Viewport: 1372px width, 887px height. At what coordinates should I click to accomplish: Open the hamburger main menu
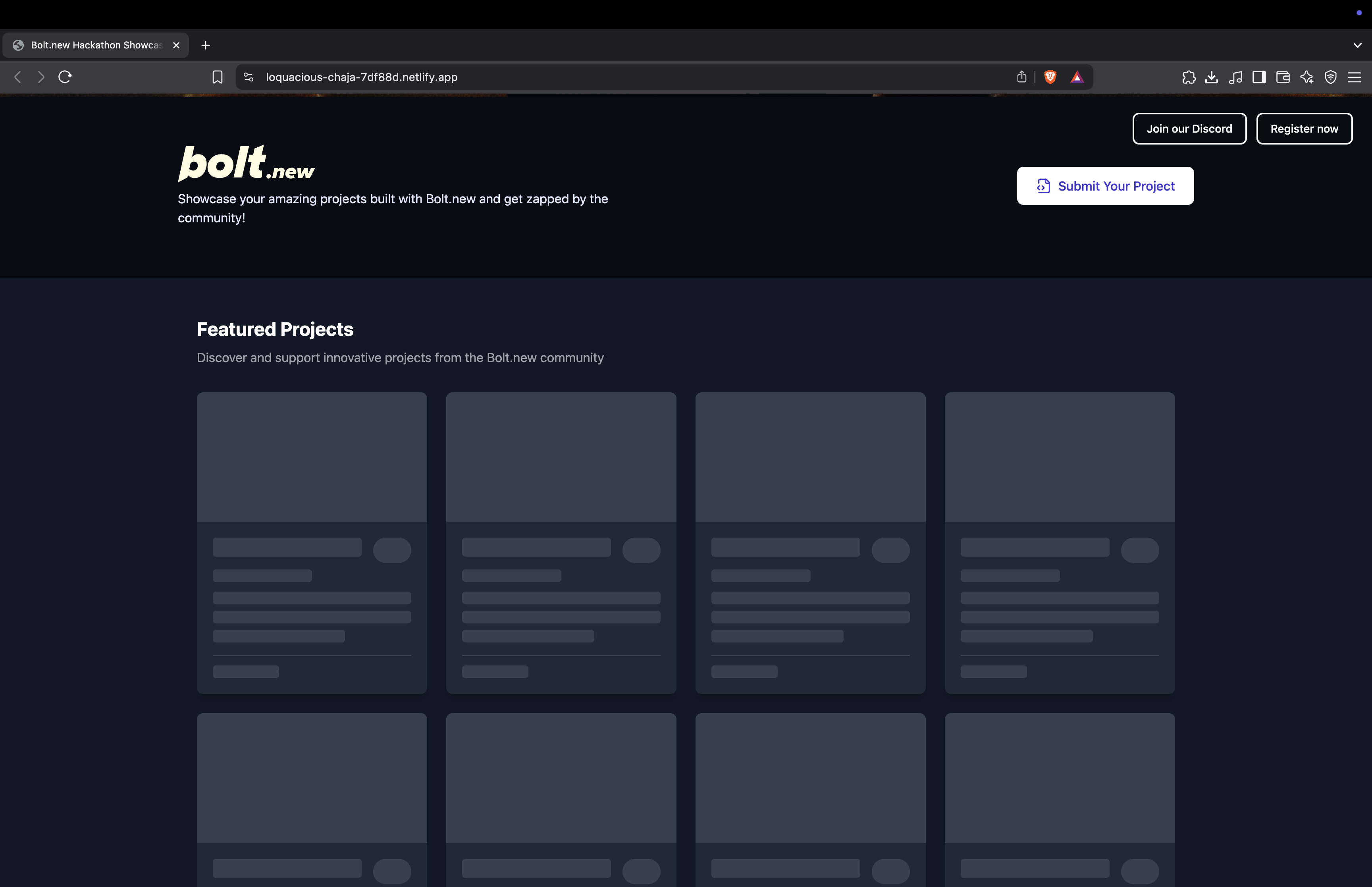(x=1354, y=77)
